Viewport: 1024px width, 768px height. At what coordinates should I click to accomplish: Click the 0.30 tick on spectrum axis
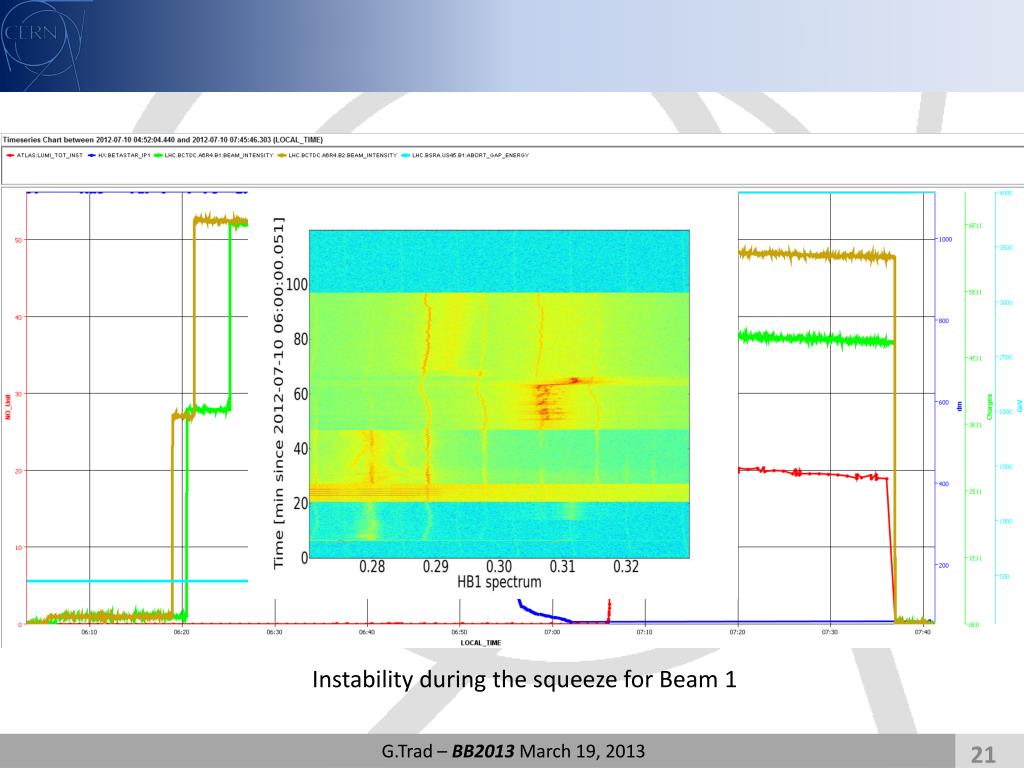click(499, 566)
